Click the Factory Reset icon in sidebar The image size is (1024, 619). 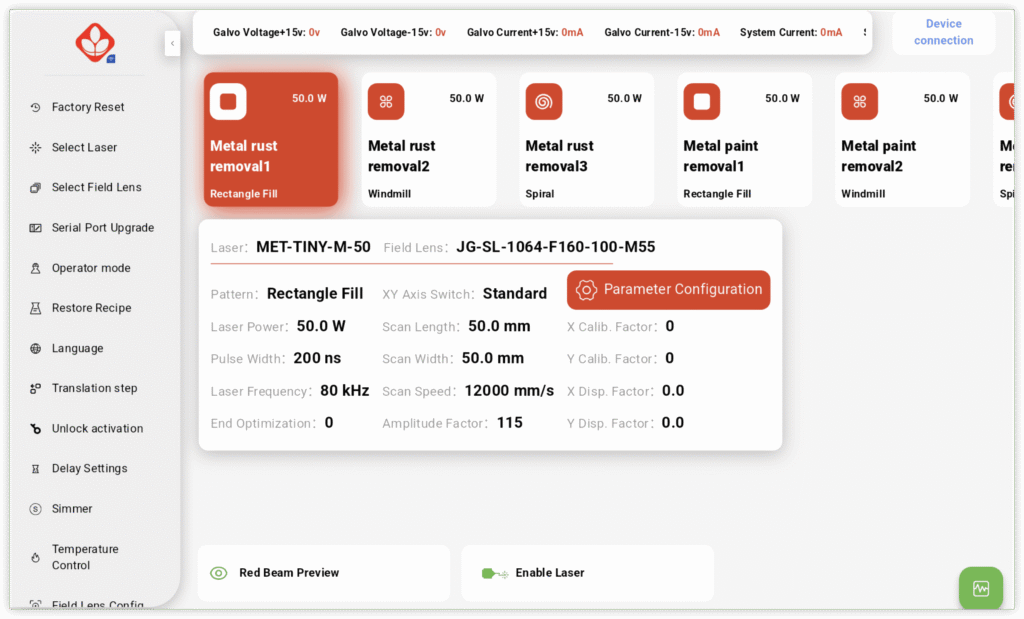pyautogui.click(x=35, y=107)
